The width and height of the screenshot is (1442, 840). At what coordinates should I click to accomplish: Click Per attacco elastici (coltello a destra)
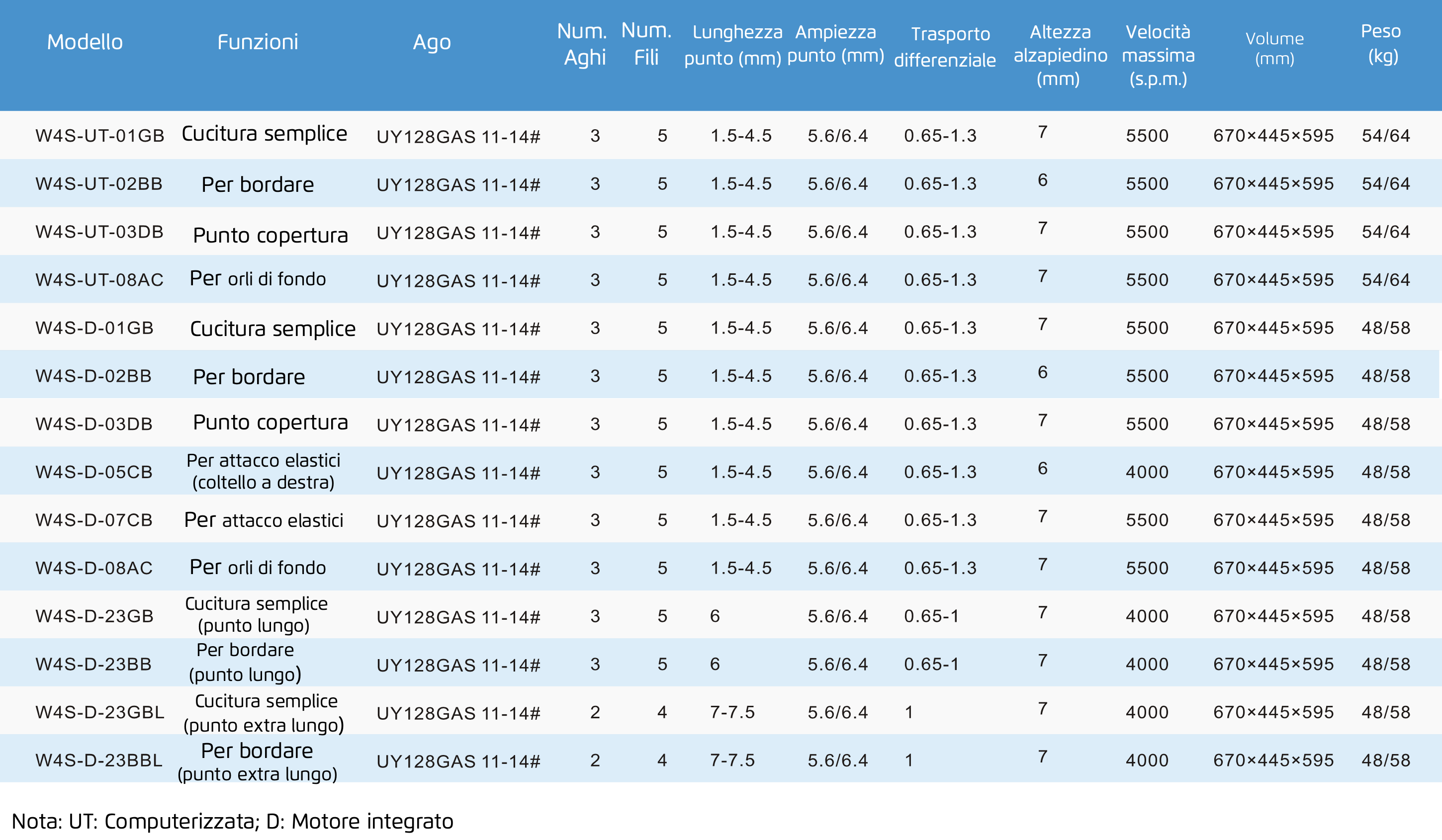click(263, 471)
